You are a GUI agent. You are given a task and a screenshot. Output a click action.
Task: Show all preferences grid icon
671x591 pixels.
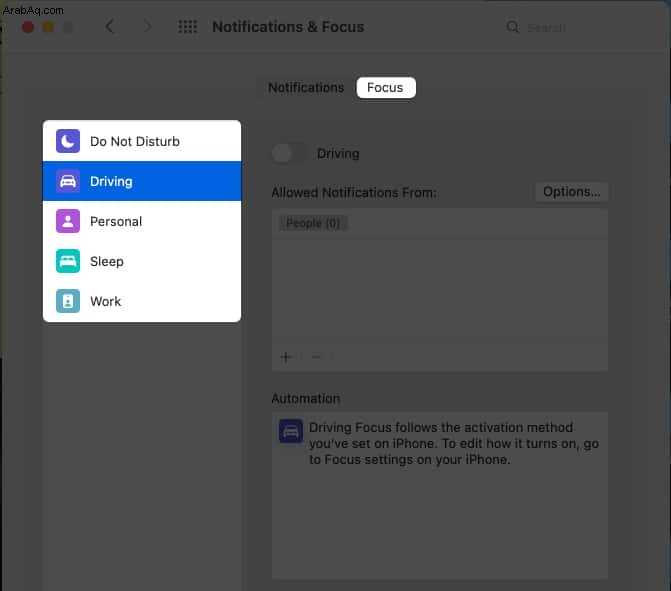tap(187, 27)
